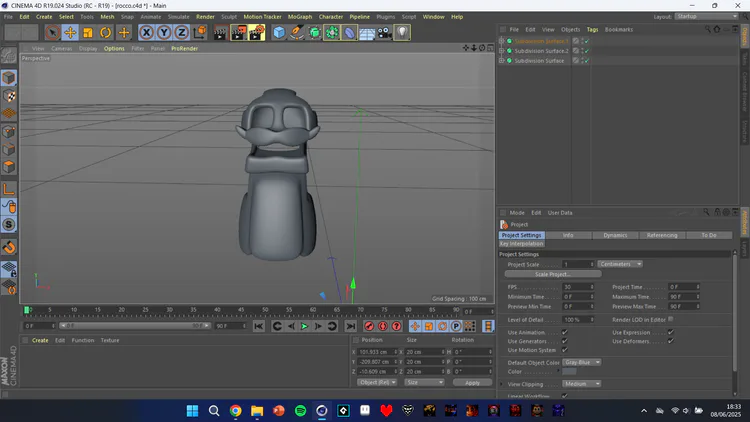The image size is (750, 422).
Task: Open Default Object Color dropdown
Action: coord(582,363)
